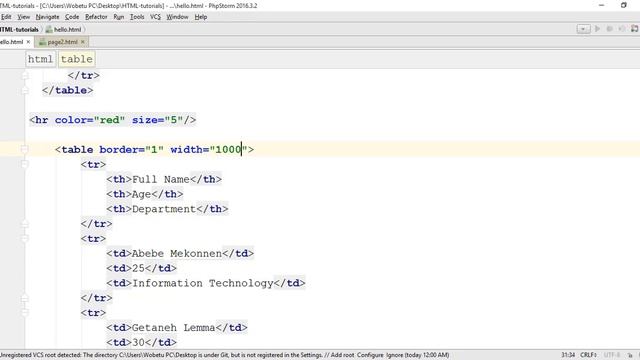Image resolution: width=640 pixels, height=360 pixels.
Task: Restore the PhpStorm window size
Action: click(x=624, y=5)
